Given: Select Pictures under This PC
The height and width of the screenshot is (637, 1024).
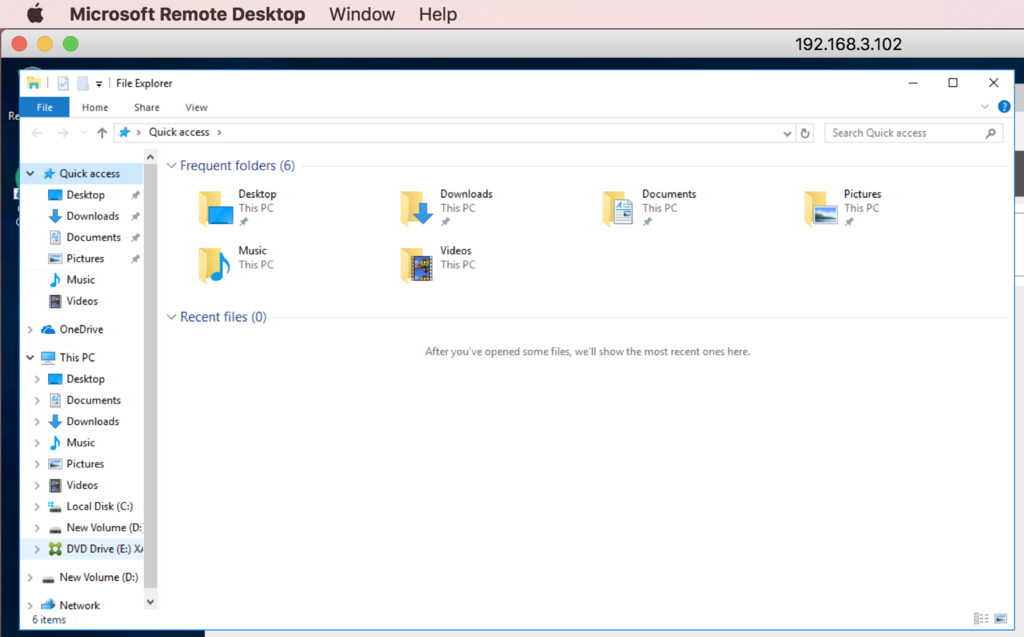Looking at the screenshot, I should tap(85, 464).
